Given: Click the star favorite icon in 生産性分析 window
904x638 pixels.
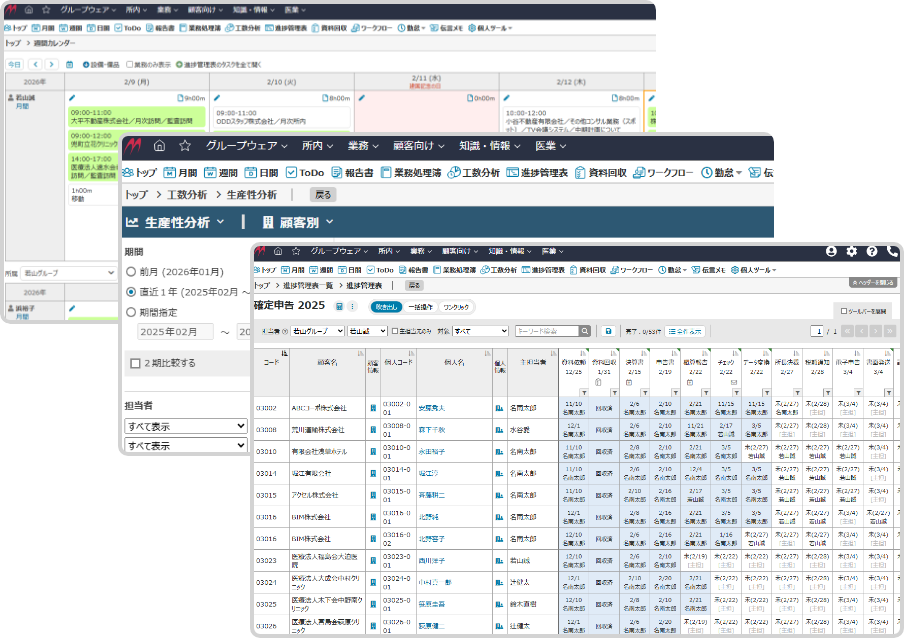Looking at the screenshot, I should 185,146.
